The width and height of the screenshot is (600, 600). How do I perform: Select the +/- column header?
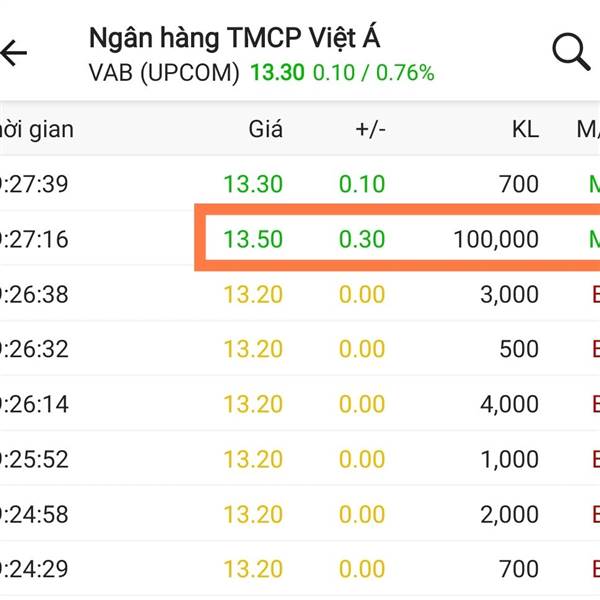370,129
